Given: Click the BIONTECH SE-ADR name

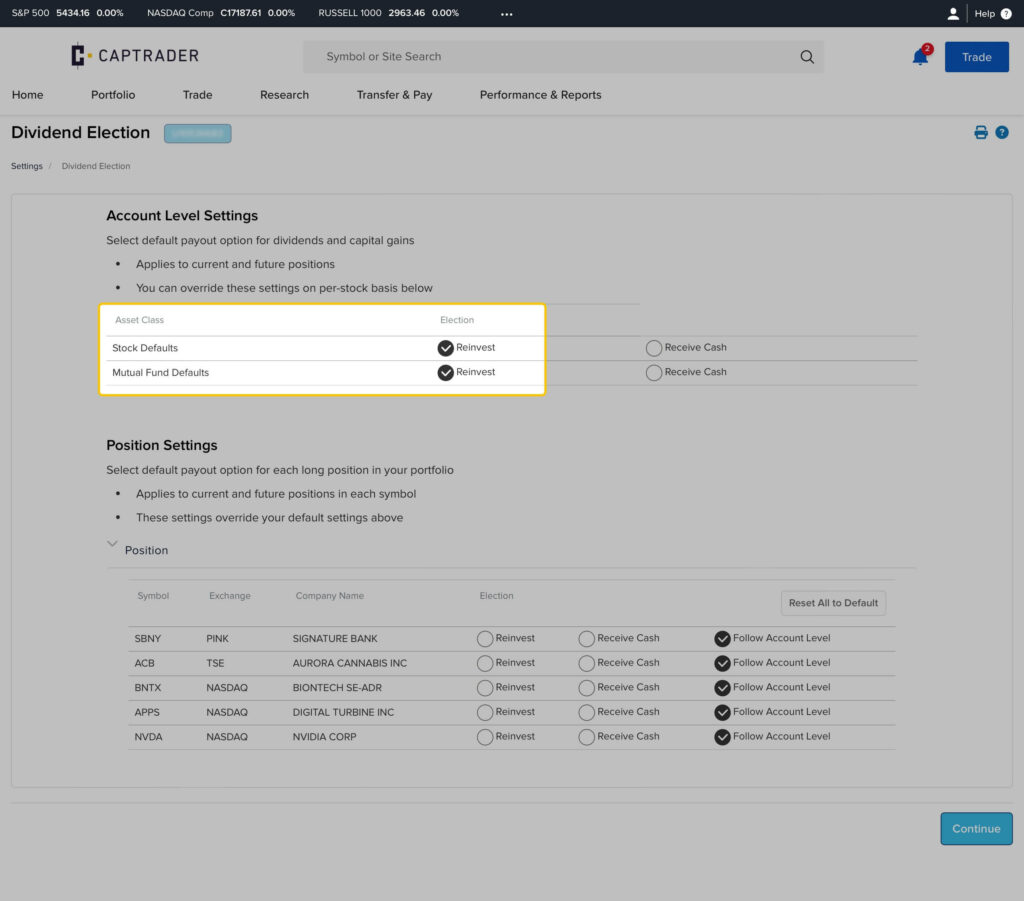Looking at the screenshot, I should (x=337, y=688).
